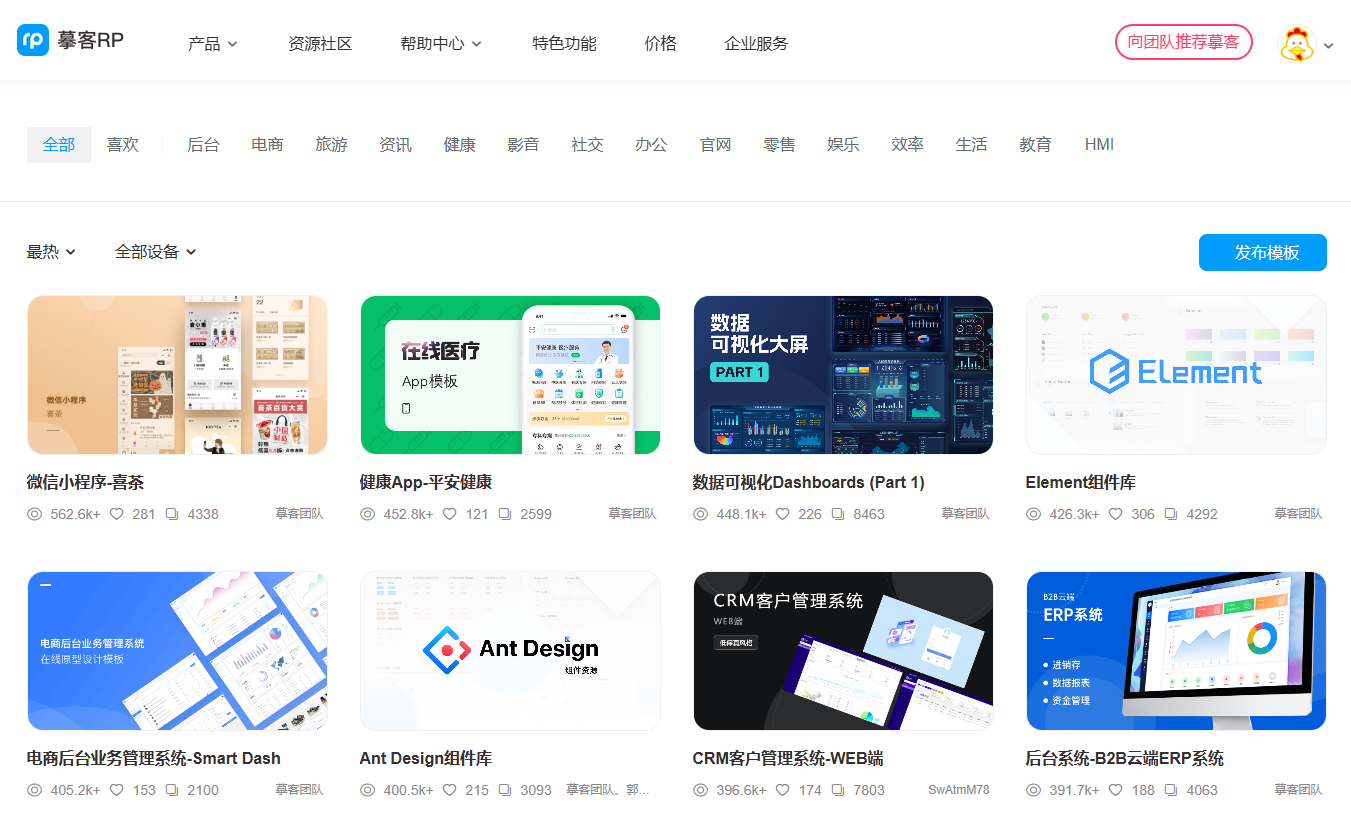Viewport: 1351px width, 826px height.
Task: Filter templates by 教育 category
Action: tap(1035, 145)
